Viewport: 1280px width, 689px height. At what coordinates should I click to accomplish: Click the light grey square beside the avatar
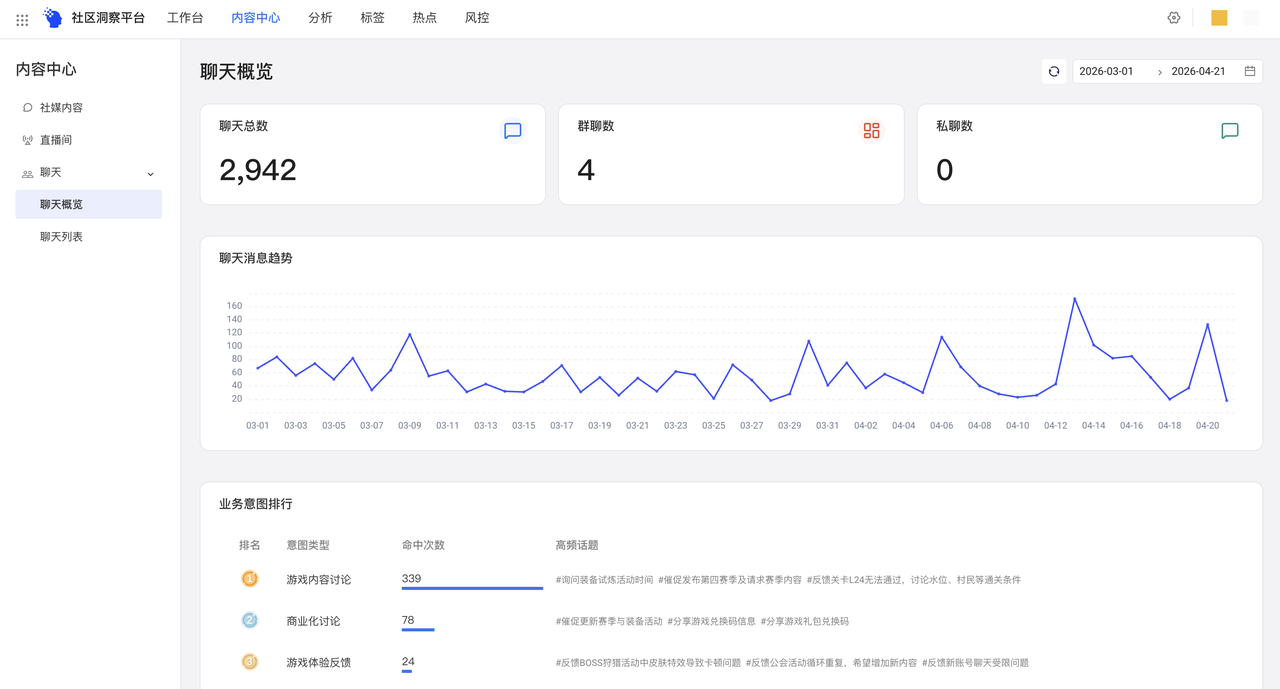[1251, 18]
